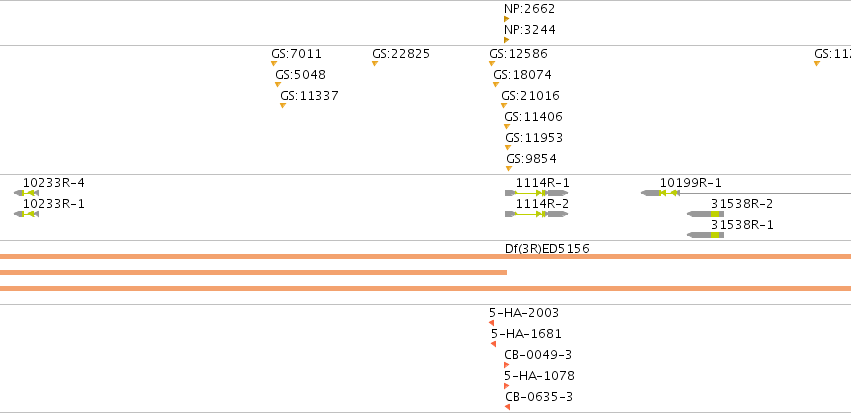Select the GS:11953 insertion marker
This screenshot has height=413, width=851.
(x=508, y=148)
